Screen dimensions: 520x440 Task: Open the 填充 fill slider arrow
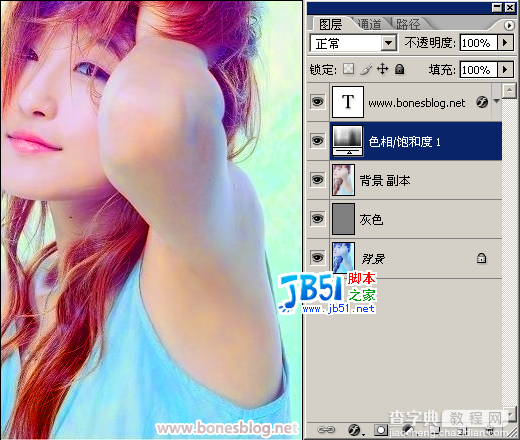506,70
